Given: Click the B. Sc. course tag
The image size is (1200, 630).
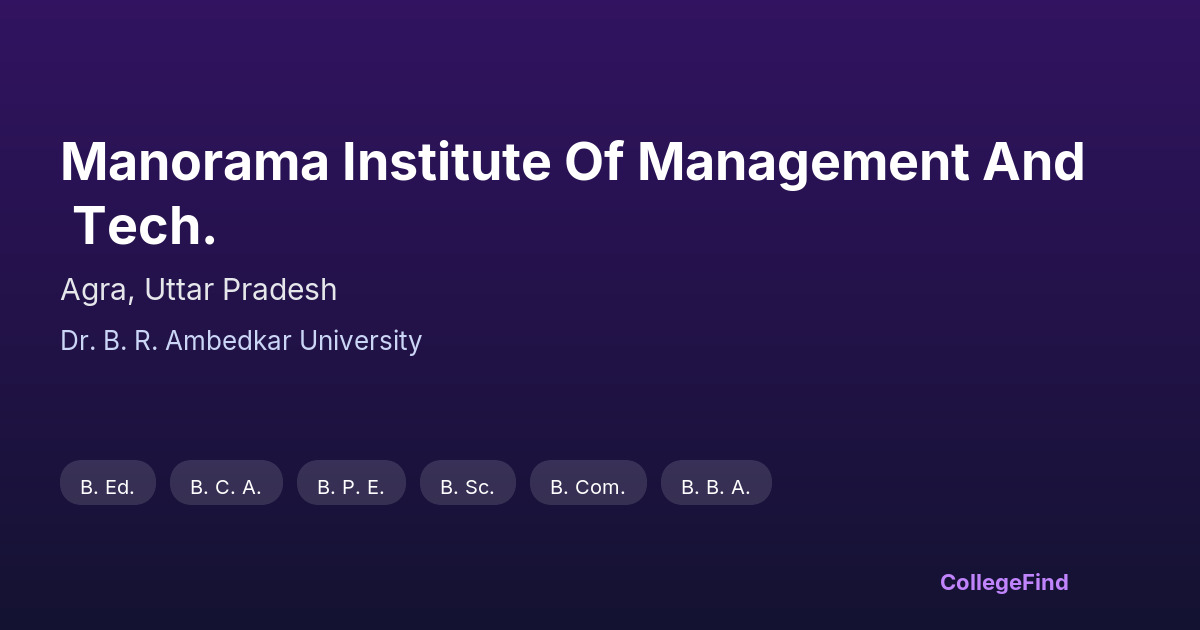Looking at the screenshot, I should click(x=467, y=487).
